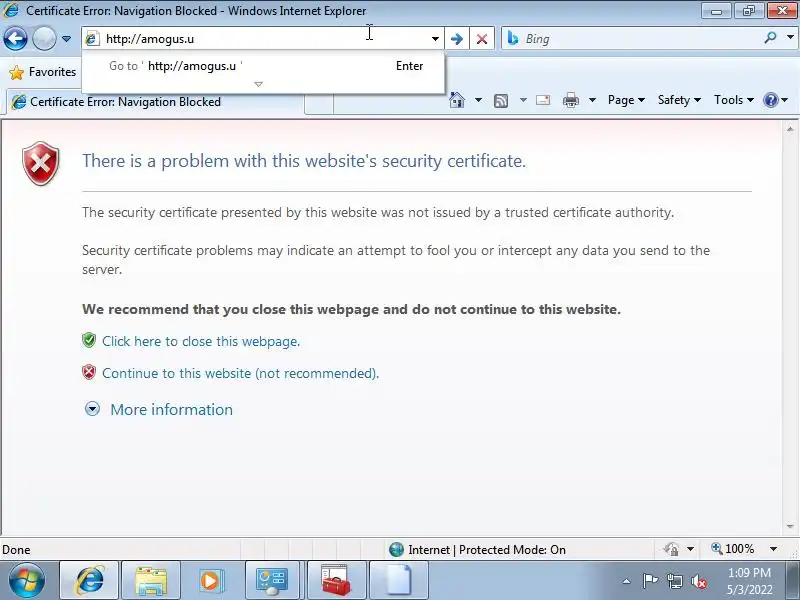Viewport: 800px width, 600px height.
Task: Click the page scrollbar down arrow
Action: click(x=790, y=526)
